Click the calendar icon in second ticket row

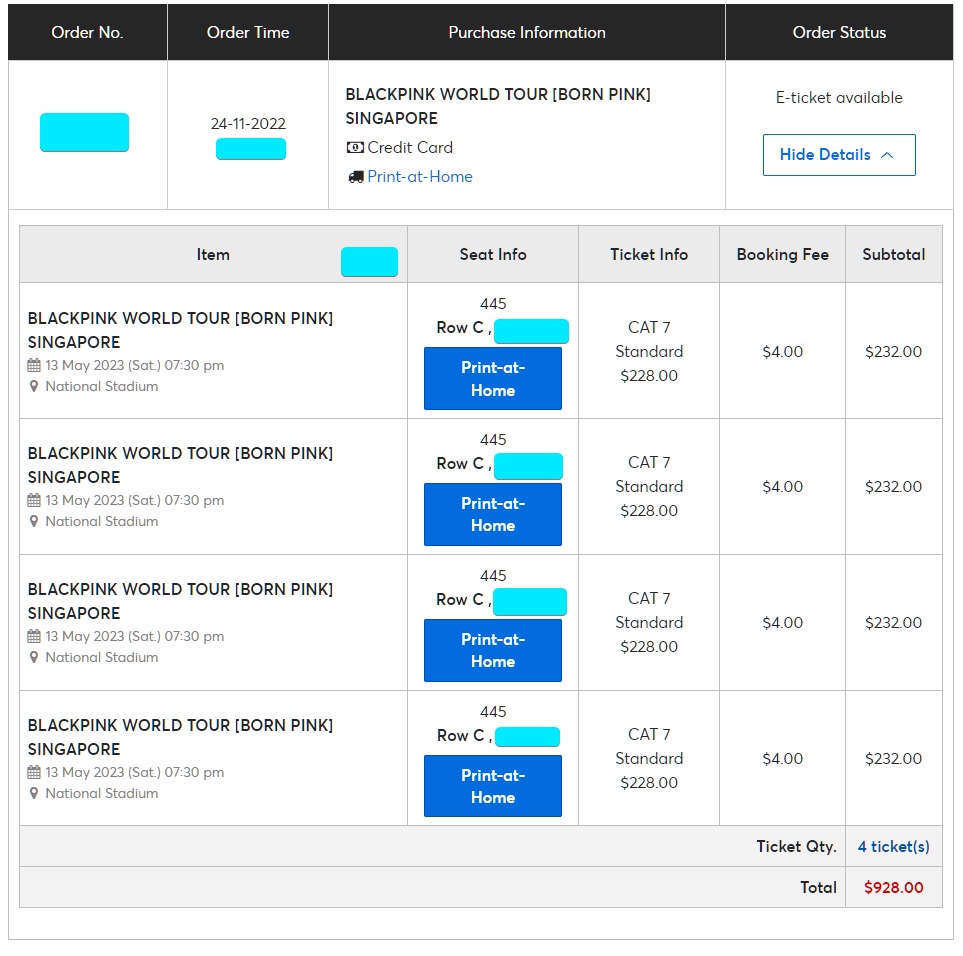click(x=34, y=501)
